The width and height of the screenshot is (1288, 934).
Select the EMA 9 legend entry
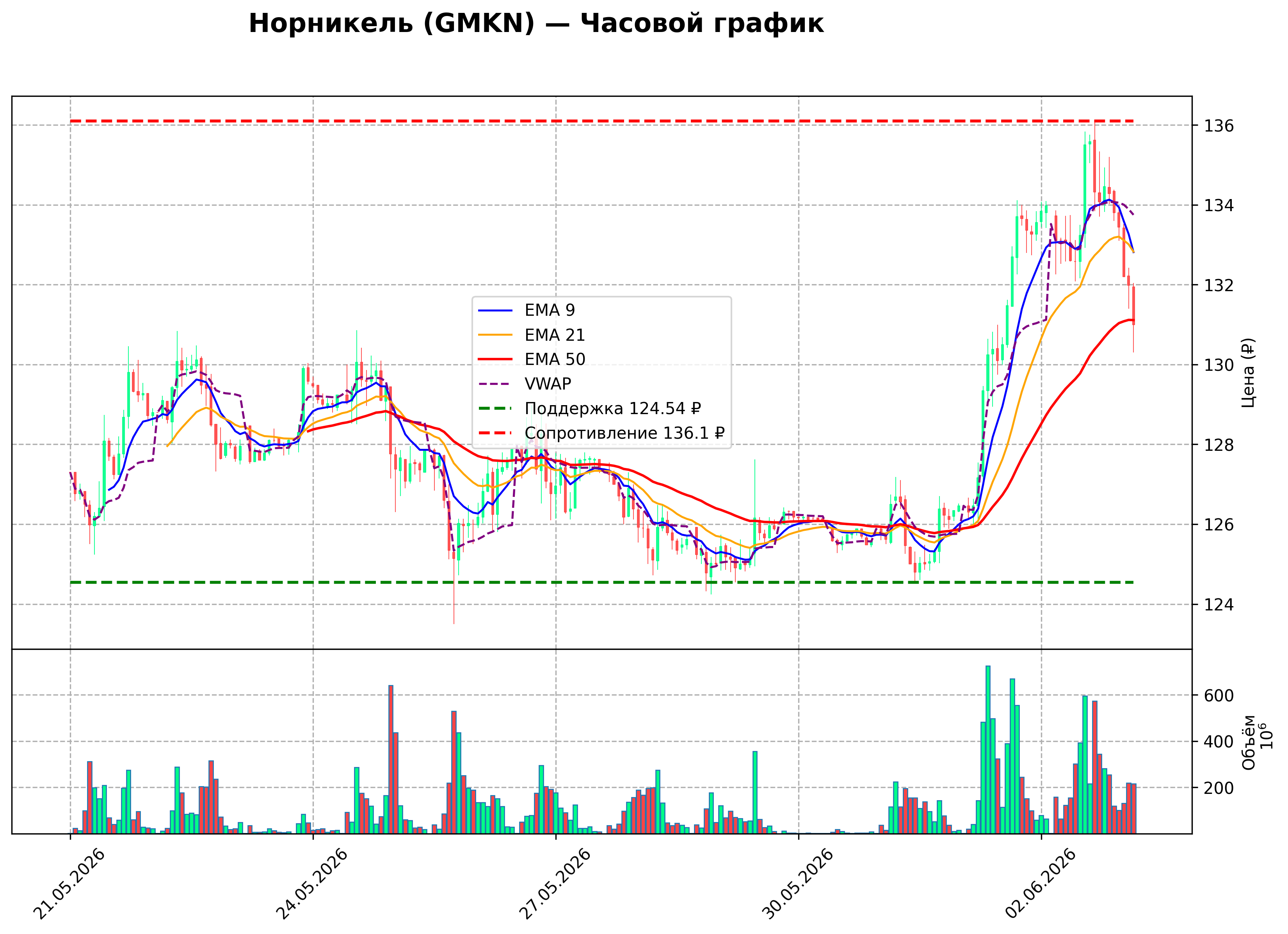click(x=527, y=311)
